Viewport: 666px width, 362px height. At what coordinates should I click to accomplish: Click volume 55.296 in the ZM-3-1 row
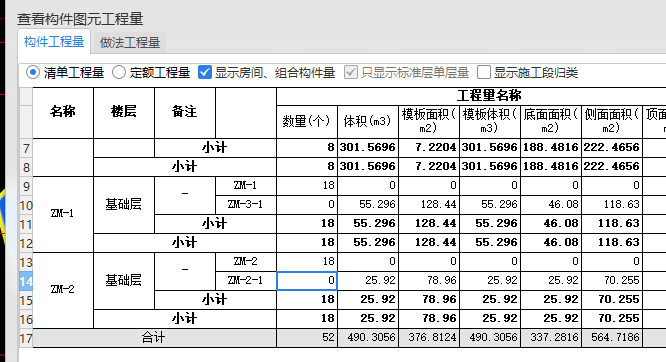(367, 205)
